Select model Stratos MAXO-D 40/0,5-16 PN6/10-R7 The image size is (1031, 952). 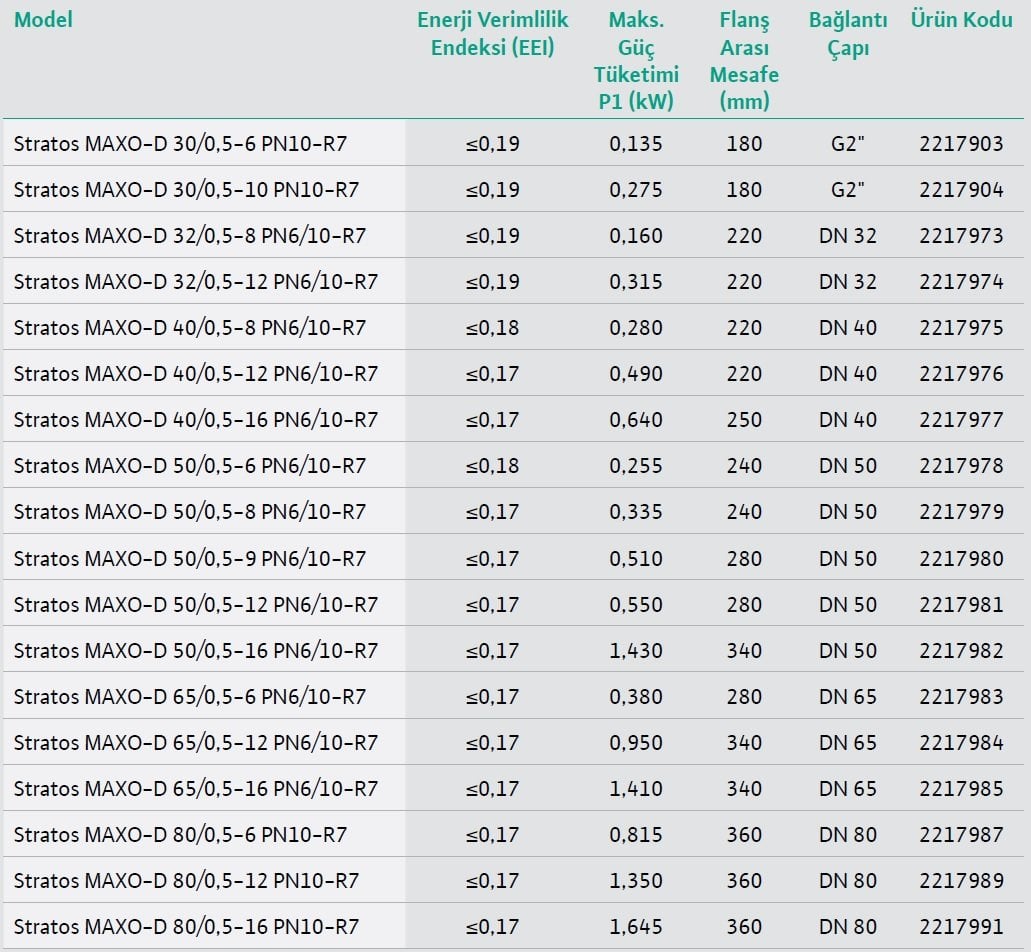196,419
